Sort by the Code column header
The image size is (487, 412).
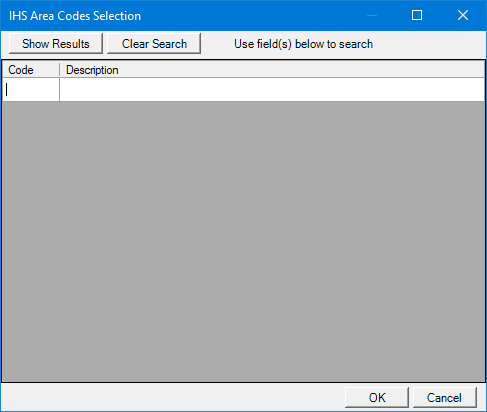(31, 70)
